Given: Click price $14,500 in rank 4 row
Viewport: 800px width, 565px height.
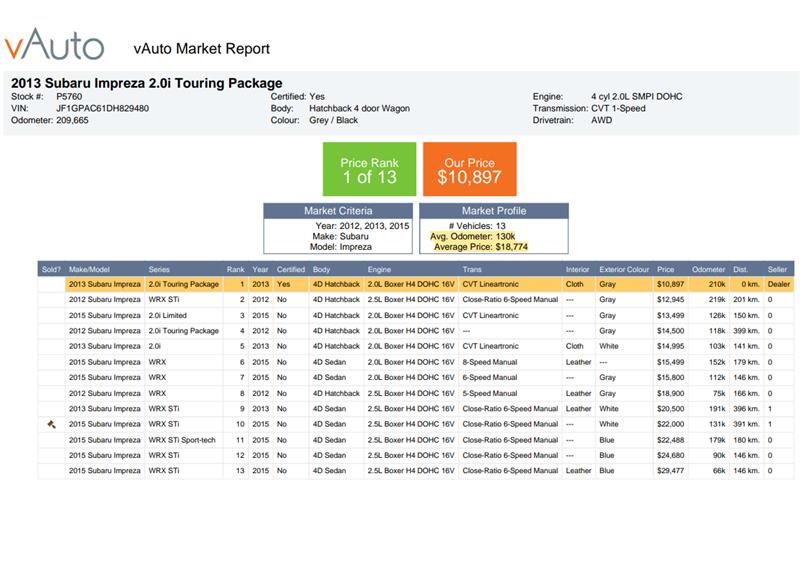Looking at the screenshot, I should [x=670, y=331].
